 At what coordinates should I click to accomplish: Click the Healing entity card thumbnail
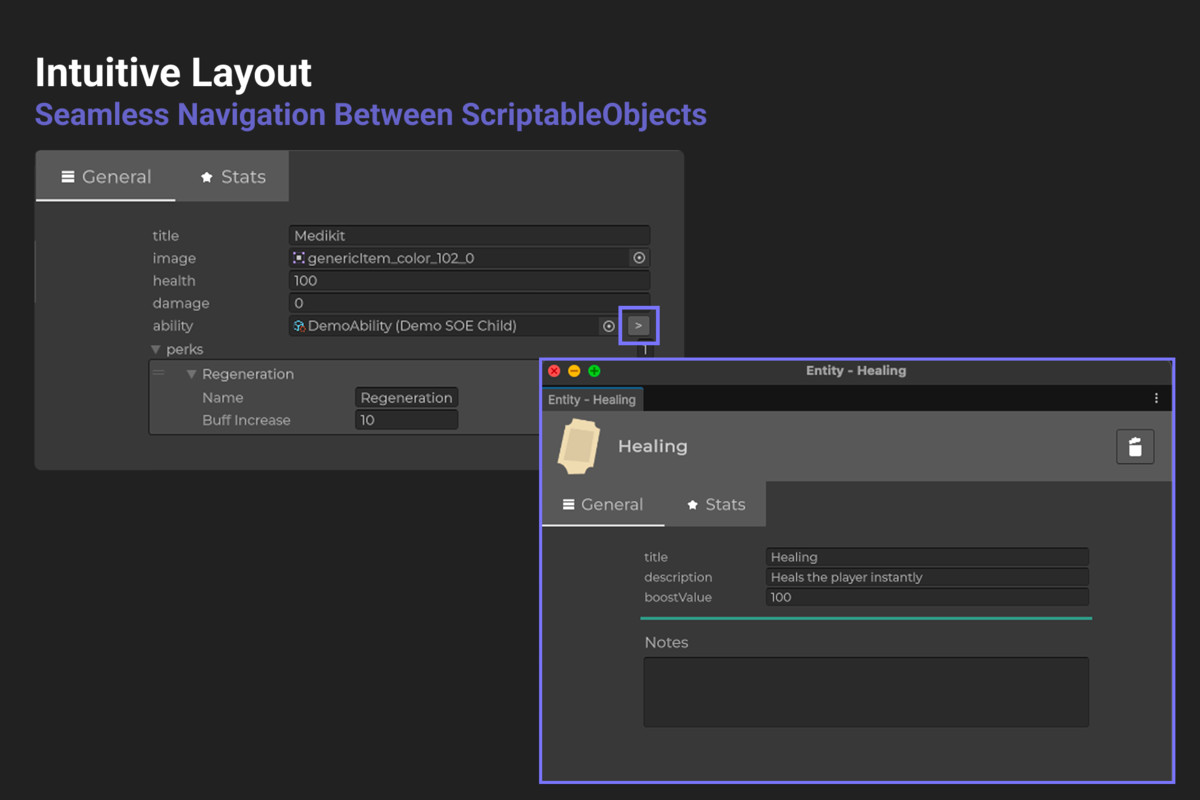pyautogui.click(x=579, y=447)
